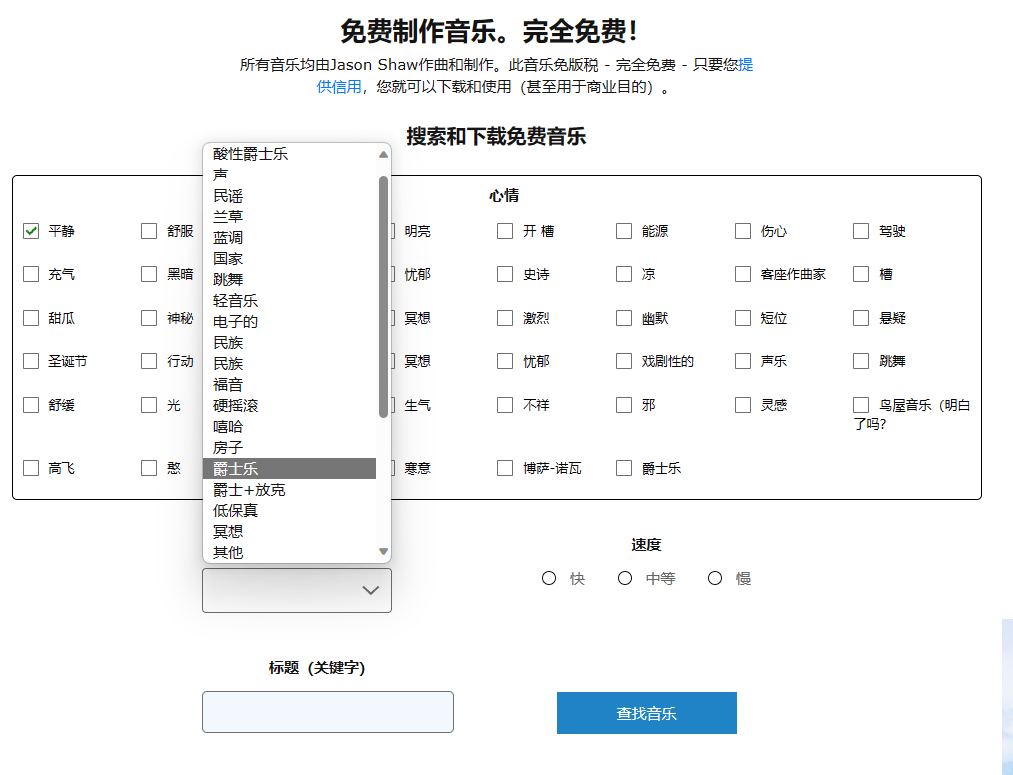Choose the 中等 speed radio button
The height and width of the screenshot is (775, 1013).
coord(625,578)
